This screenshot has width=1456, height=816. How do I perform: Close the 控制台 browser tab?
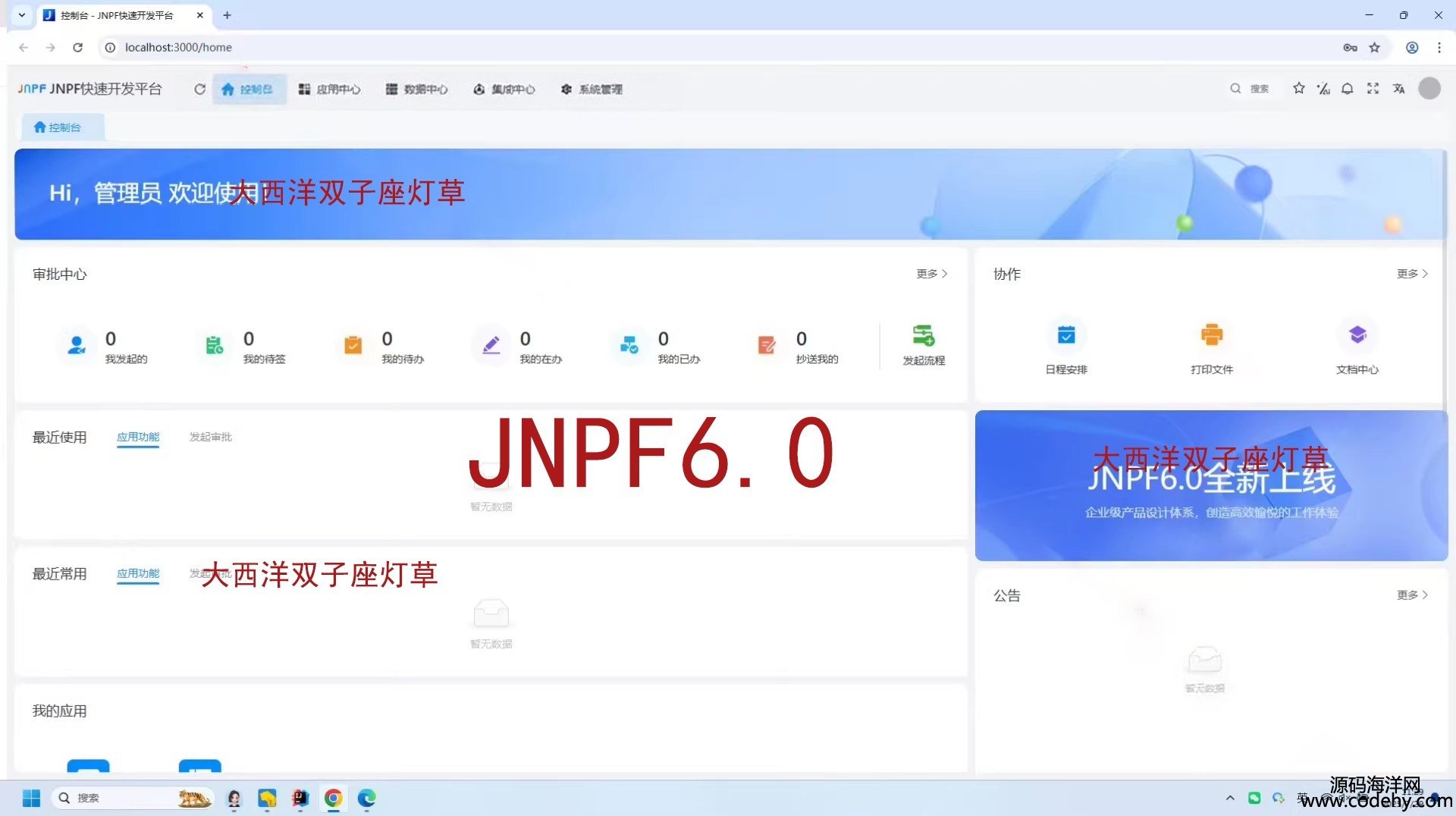(x=200, y=15)
